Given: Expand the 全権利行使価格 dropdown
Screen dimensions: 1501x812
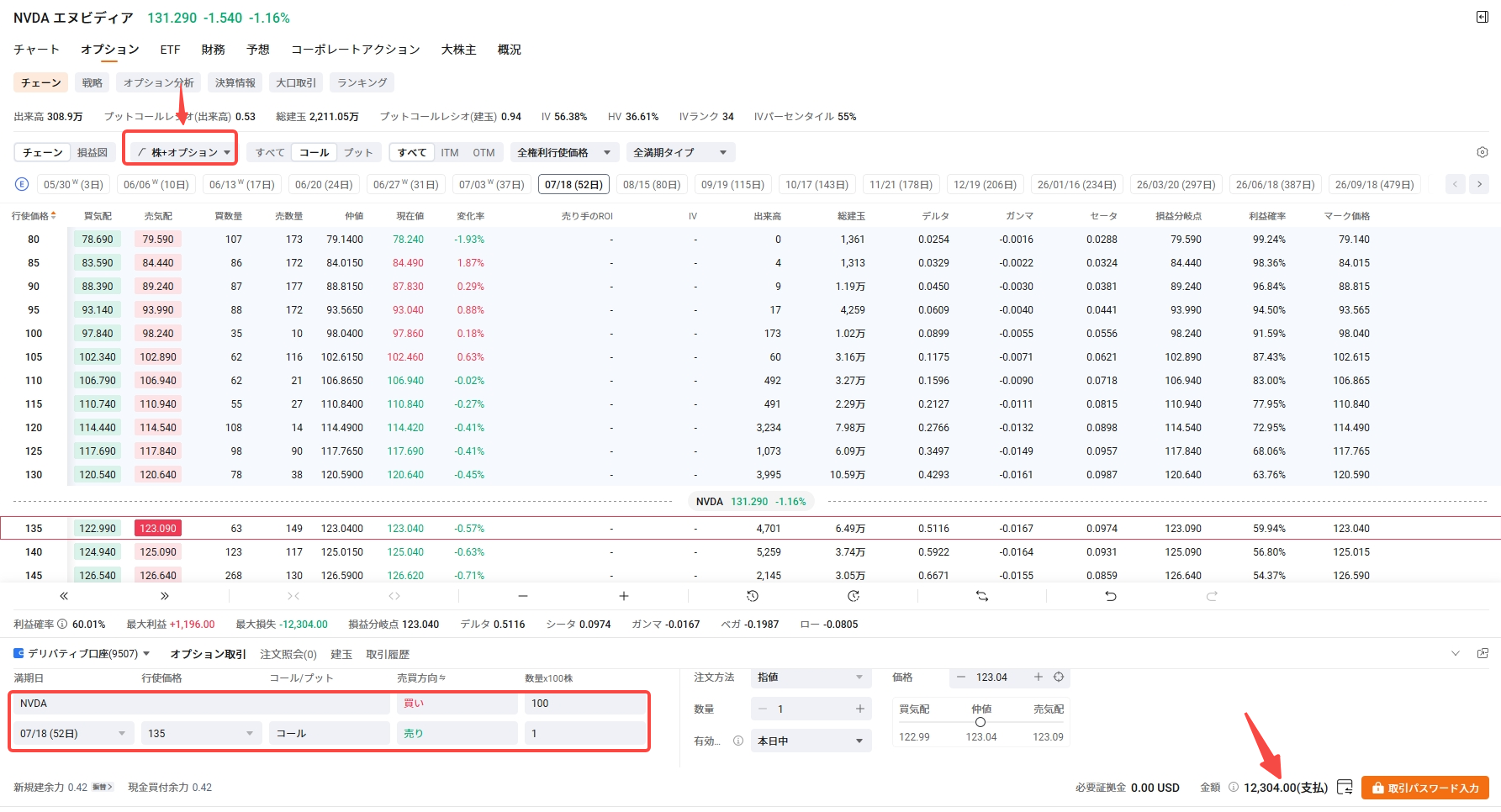Looking at the screenshot, I should pyautogui.click(x=563, y=152).
